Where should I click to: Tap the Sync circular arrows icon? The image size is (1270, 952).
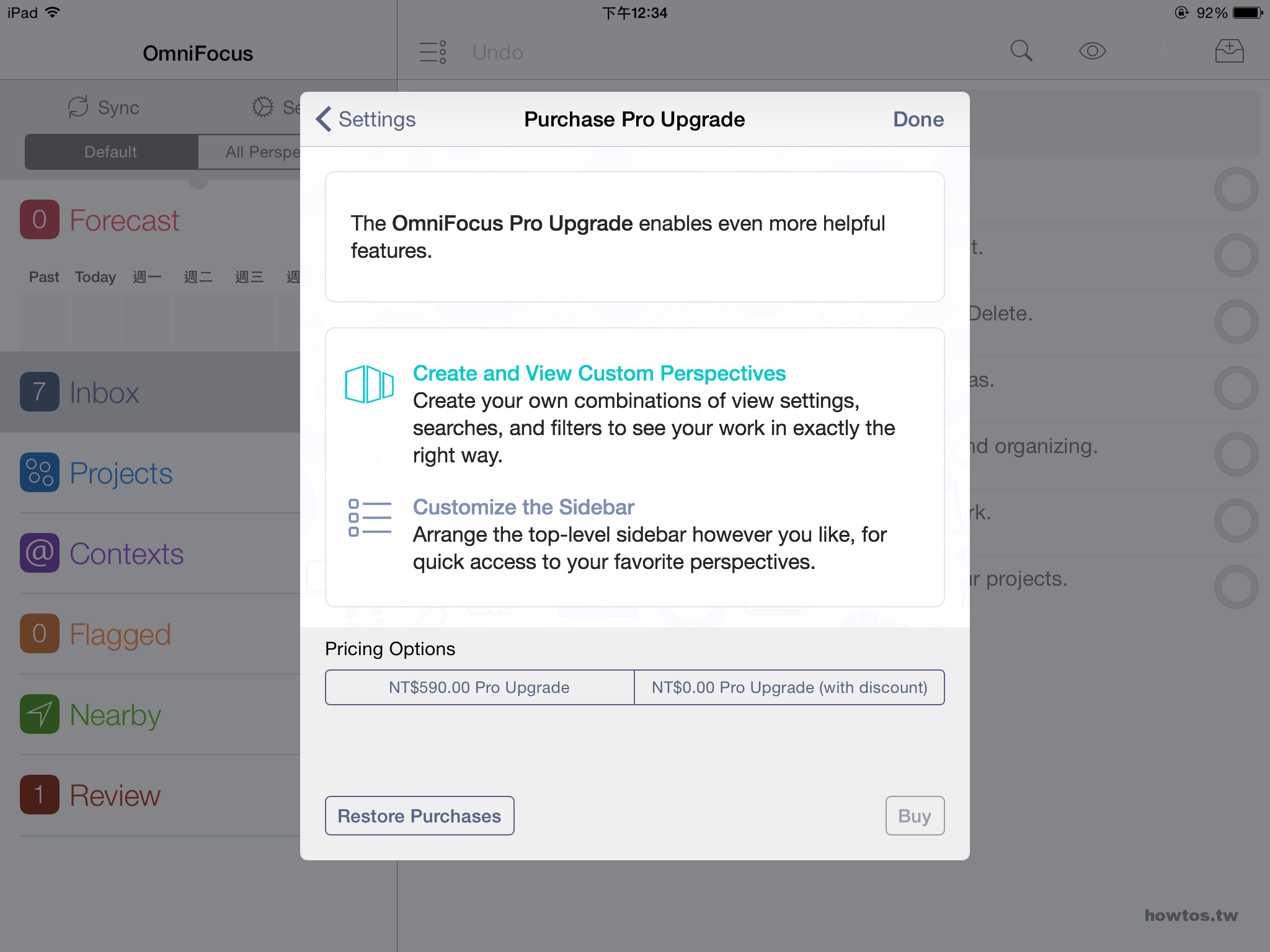click(x=78, y=107)
